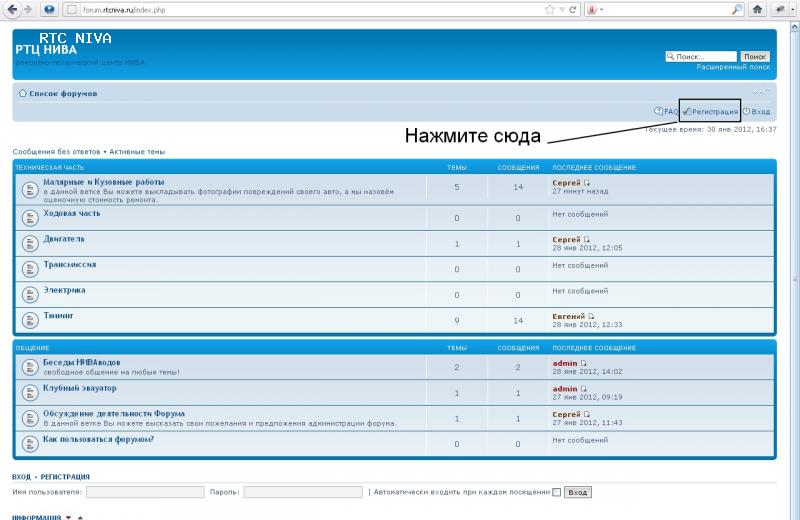Open the browser home page icon
The height and width of the screenshot is (520, 800).
(x=758, y=9)
